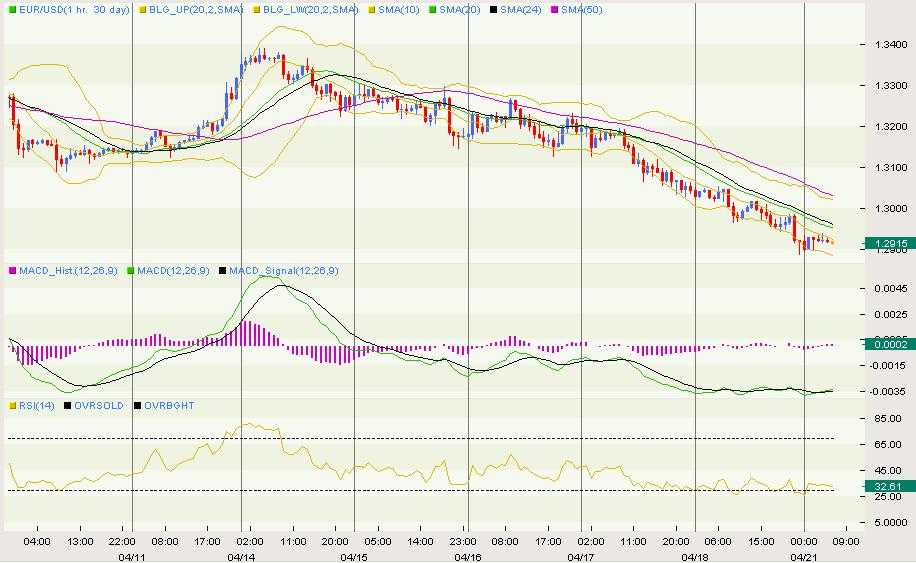This screenshot has height=563, width=916.
Task: Select the MACD_Hist.(12,26,9) legend label
Action: click(68, 271)
